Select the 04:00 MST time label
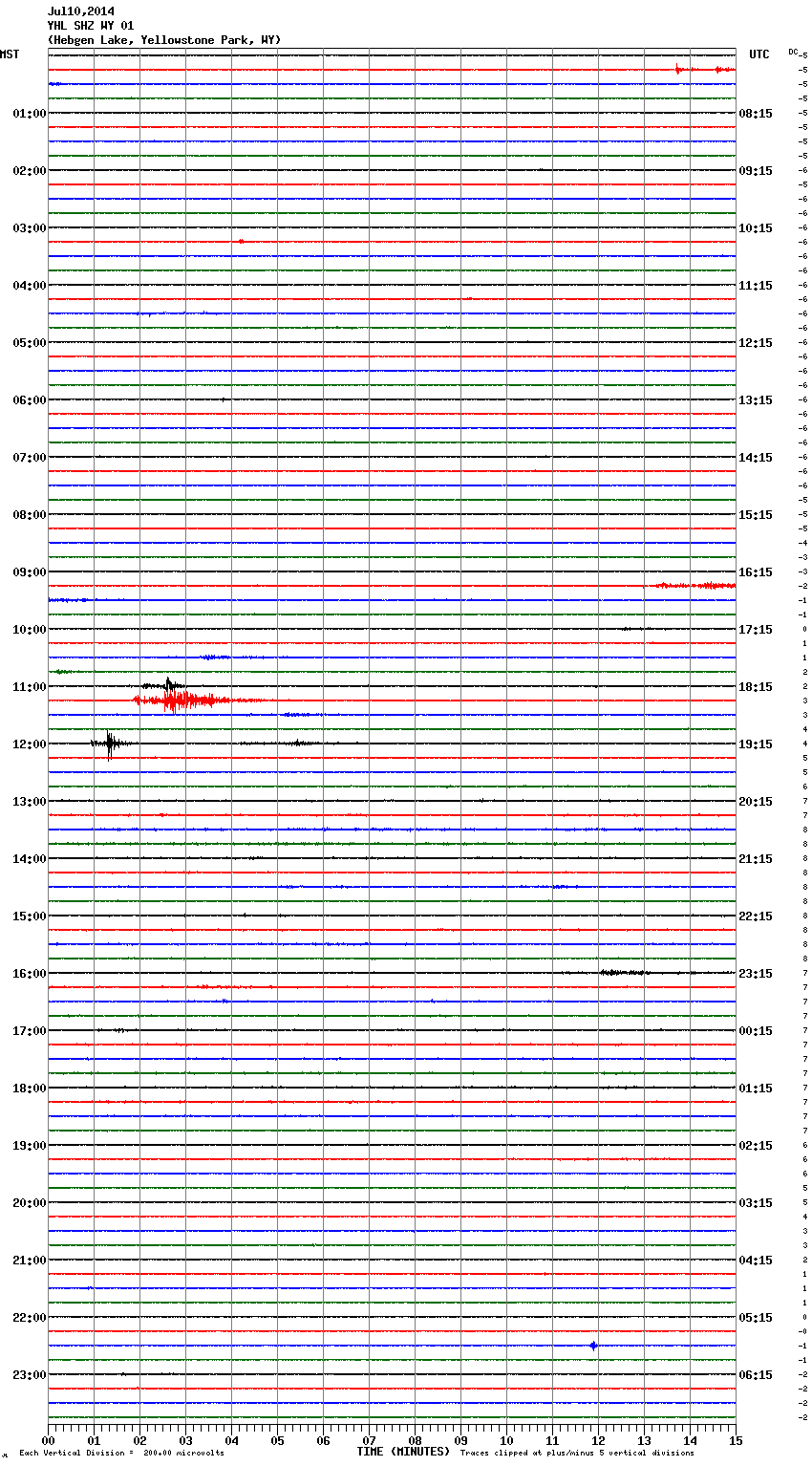 coord(30,286)
